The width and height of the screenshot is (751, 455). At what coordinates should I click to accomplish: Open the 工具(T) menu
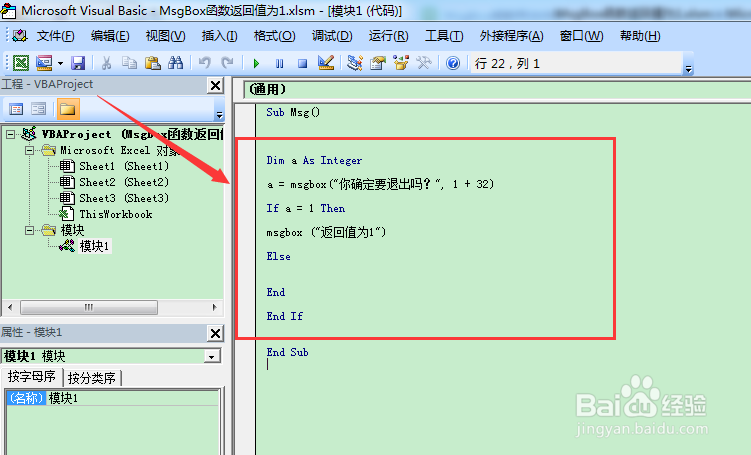[444, 36]
